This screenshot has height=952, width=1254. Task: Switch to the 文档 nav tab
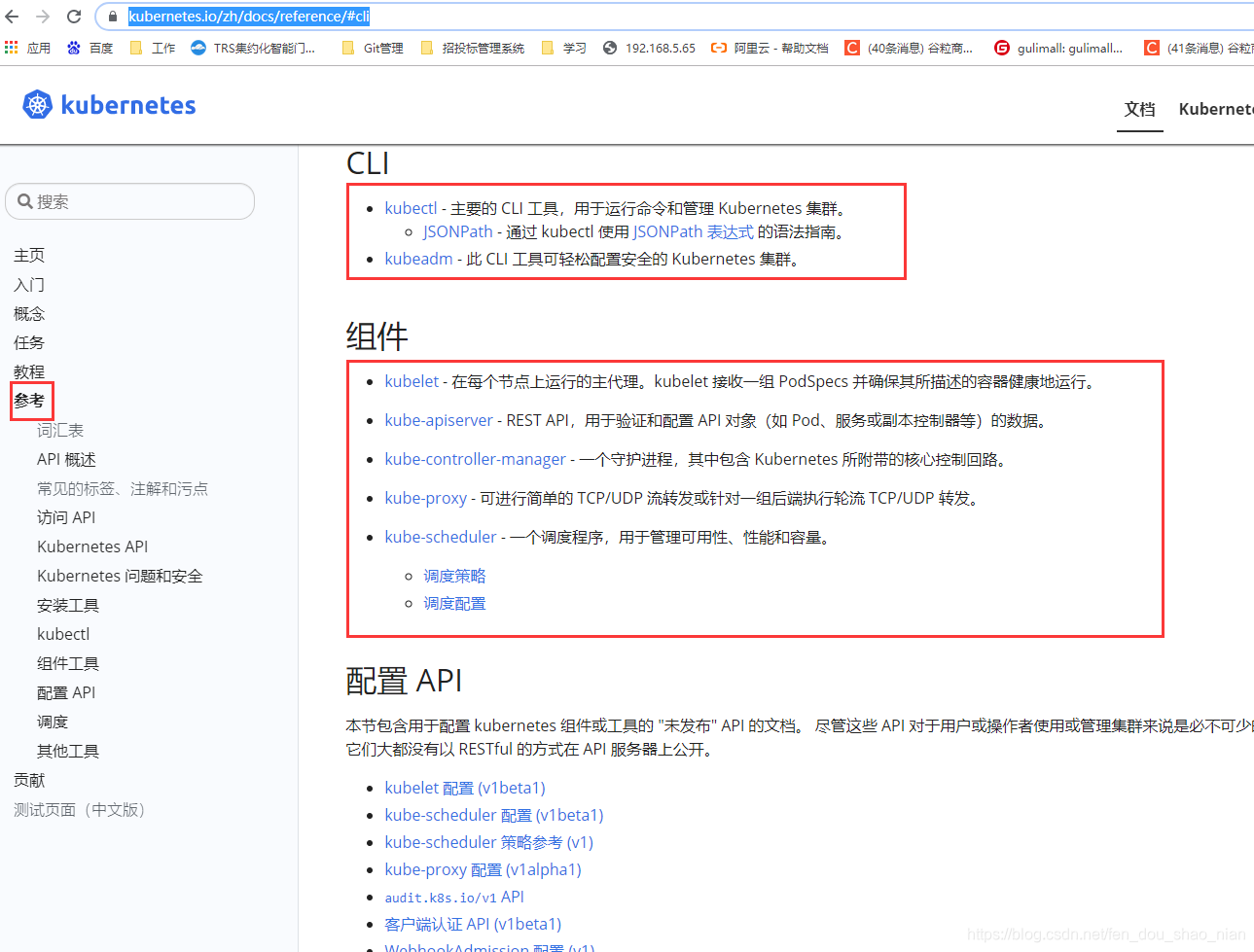point(1139,109)
